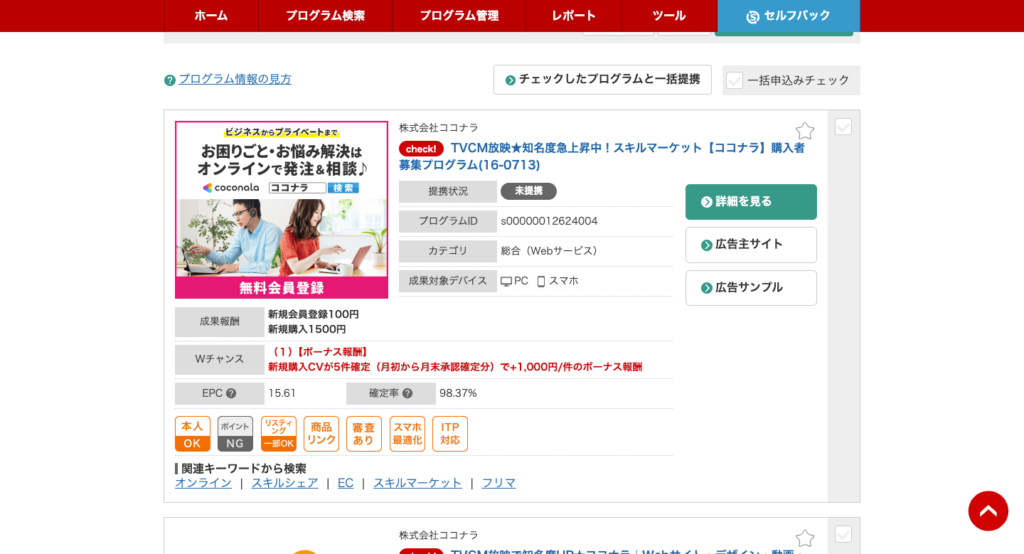The height and width of the screenshot is (554, 1024).
Task: Click the フリマ keyword link
Action: (x=498, y=483)
